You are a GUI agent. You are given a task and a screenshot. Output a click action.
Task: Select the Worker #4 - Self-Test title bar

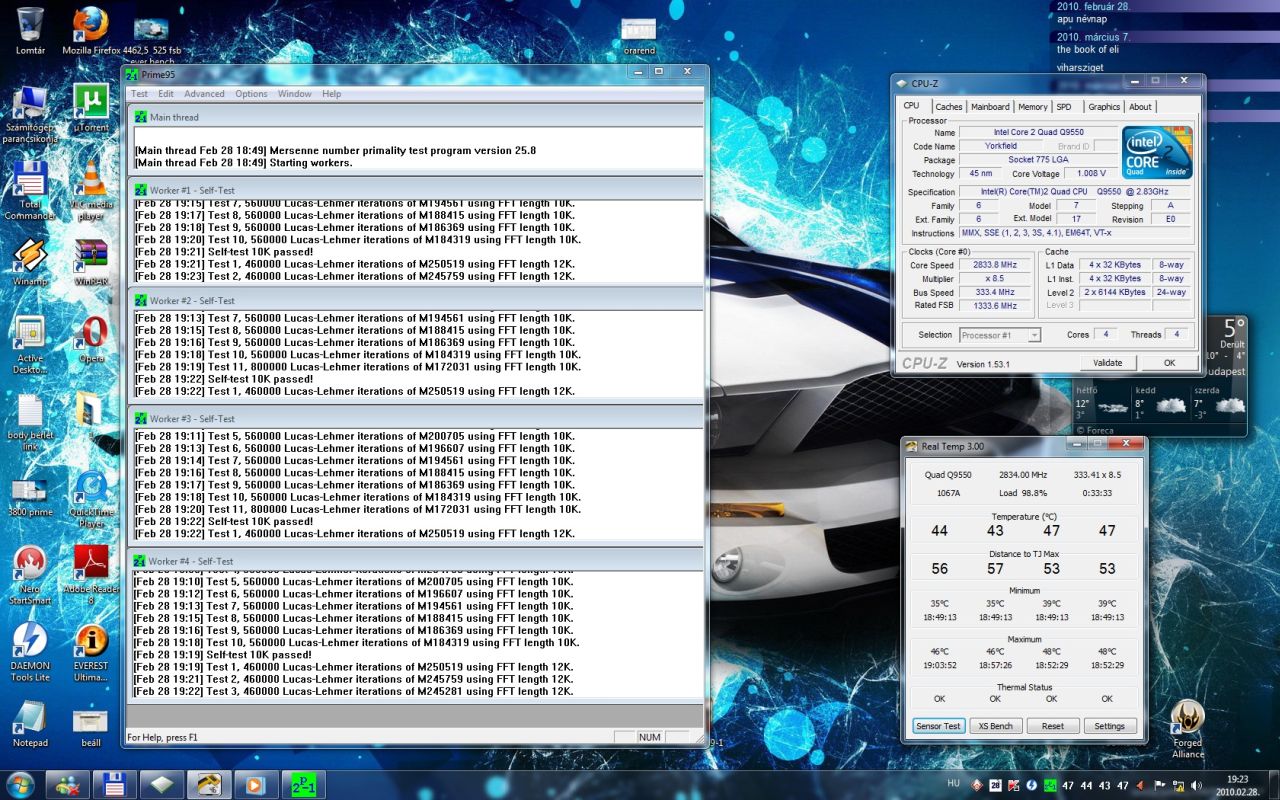click(417, 561)
